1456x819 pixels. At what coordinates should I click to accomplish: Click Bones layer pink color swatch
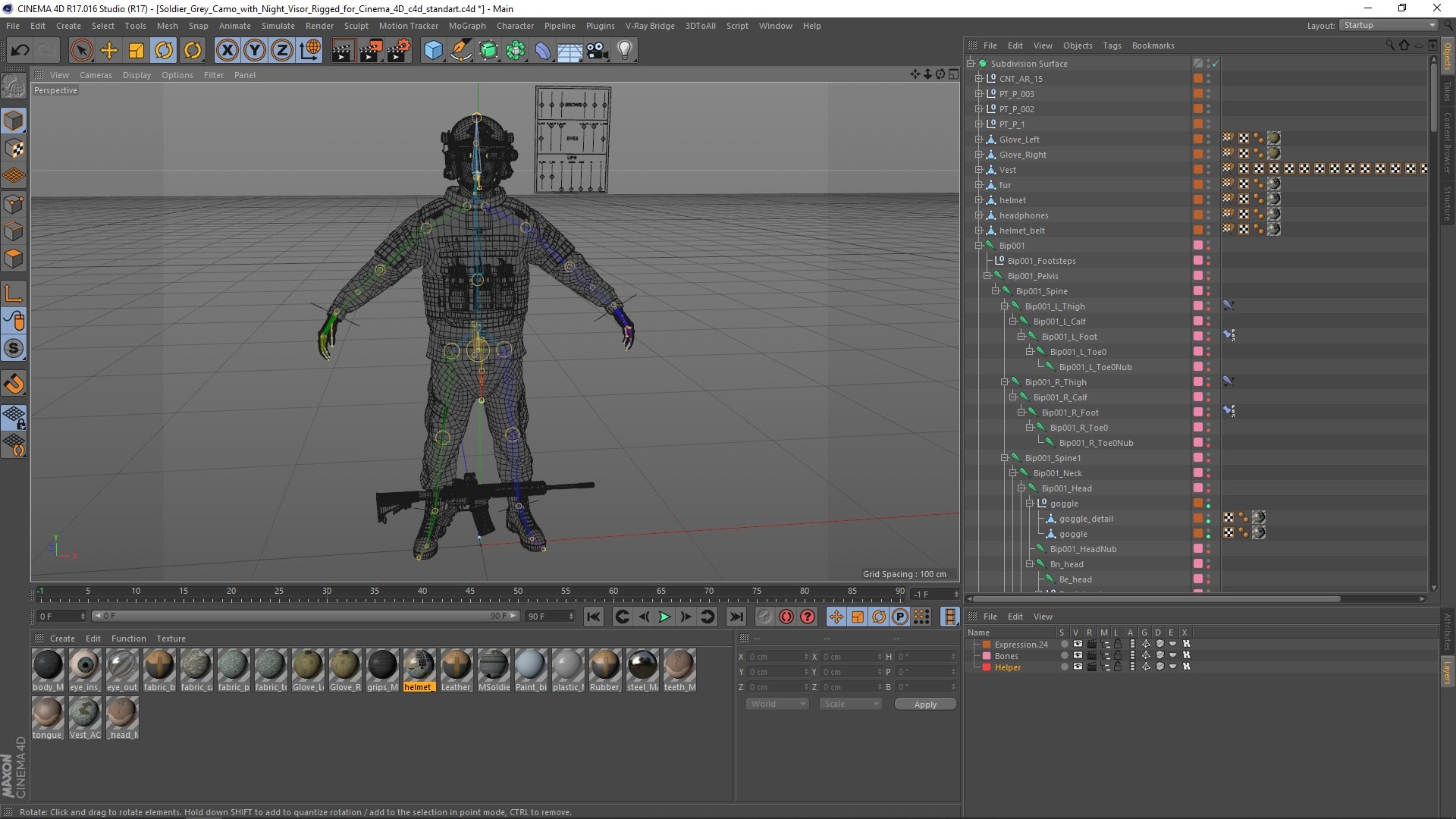coord(987,656)
